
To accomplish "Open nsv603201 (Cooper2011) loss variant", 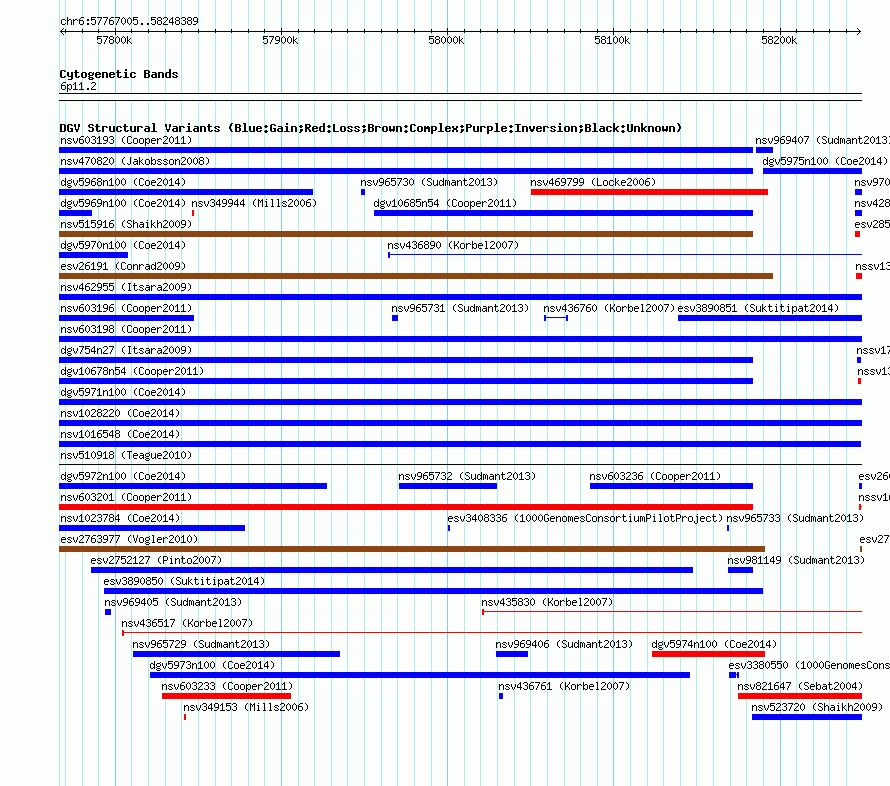I will [406, 507].
